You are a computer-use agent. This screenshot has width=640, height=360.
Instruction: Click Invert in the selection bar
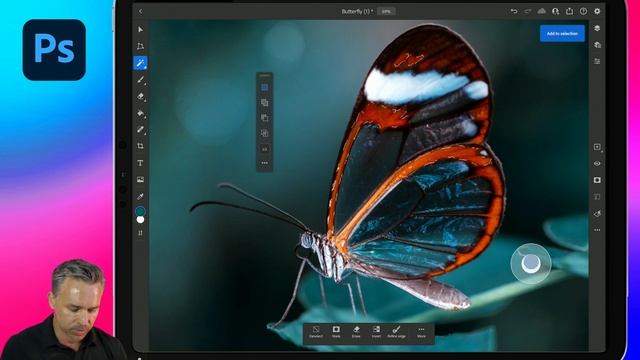pyautogui.click(x=376, y=332)
